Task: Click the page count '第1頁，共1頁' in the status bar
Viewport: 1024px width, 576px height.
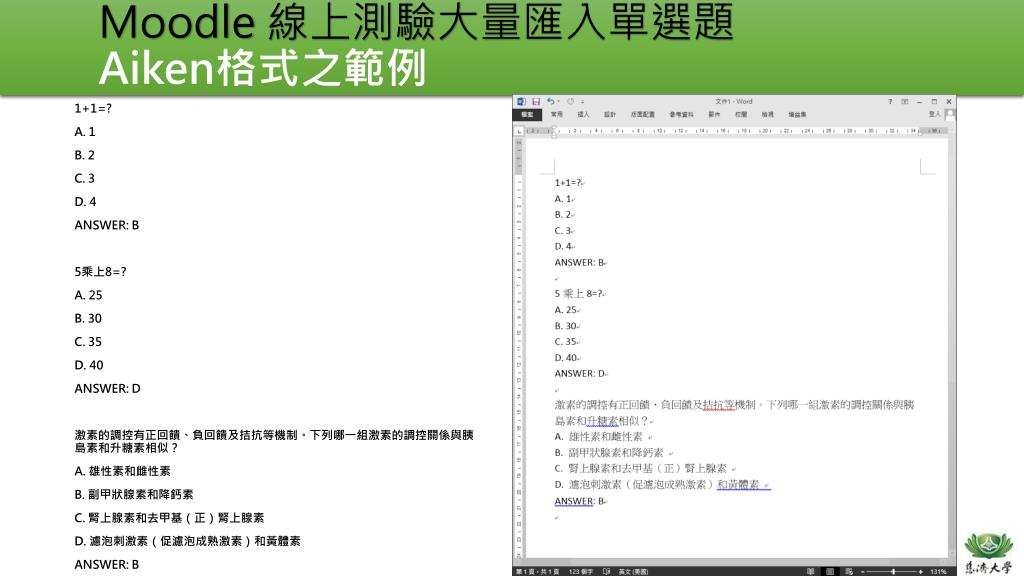Action: coord(537,571)
